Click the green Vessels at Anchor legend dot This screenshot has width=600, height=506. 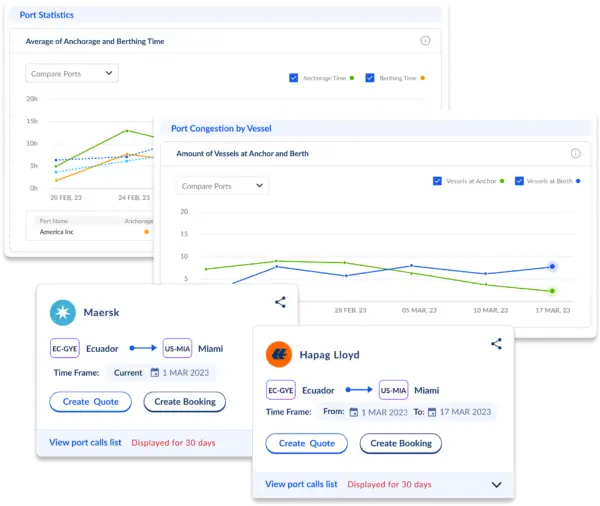tap(502, 181)
